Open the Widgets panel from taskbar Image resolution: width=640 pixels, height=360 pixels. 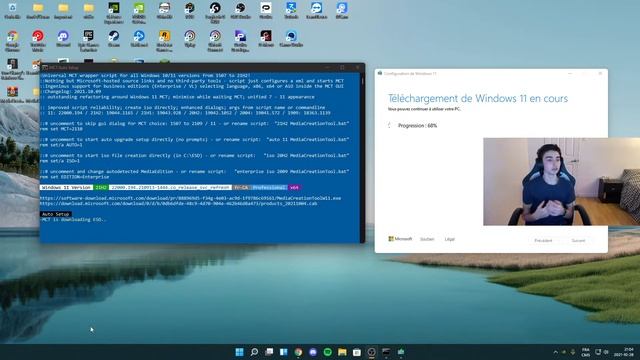click(x=284, y=352)
